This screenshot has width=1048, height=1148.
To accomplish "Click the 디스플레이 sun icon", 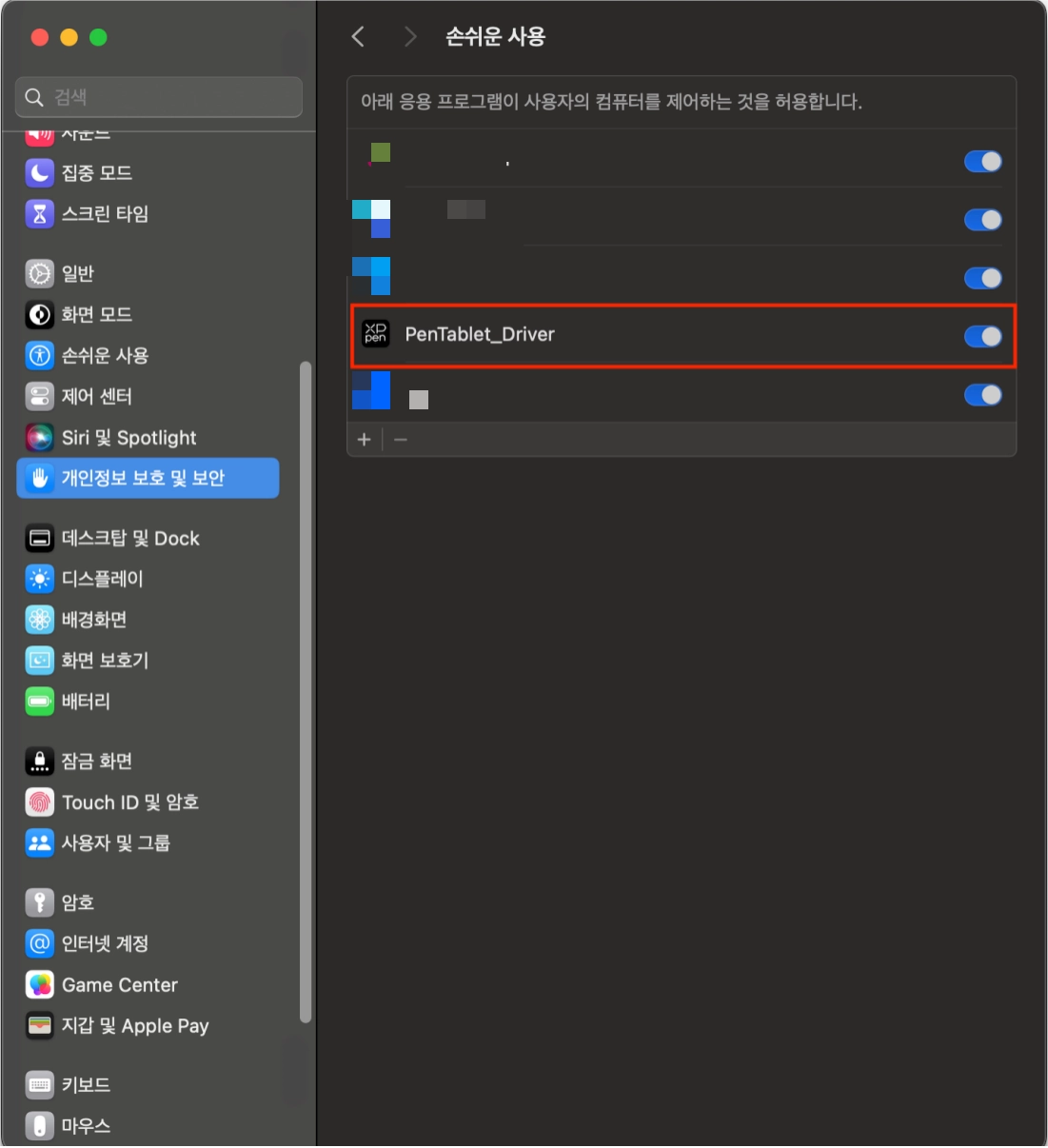I will click(x=39, y=578).
